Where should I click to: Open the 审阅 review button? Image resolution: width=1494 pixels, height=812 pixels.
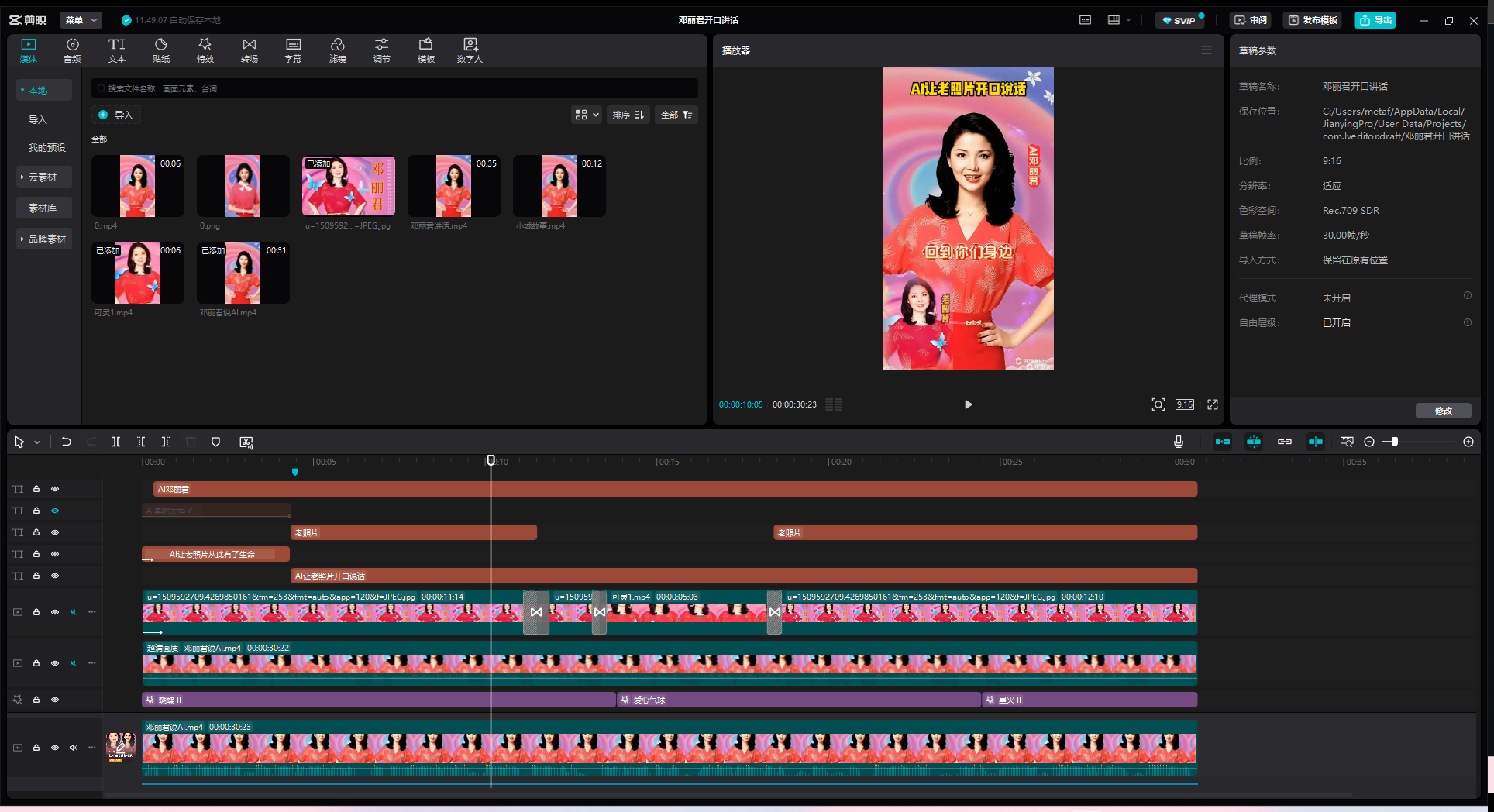[1251, 20]
